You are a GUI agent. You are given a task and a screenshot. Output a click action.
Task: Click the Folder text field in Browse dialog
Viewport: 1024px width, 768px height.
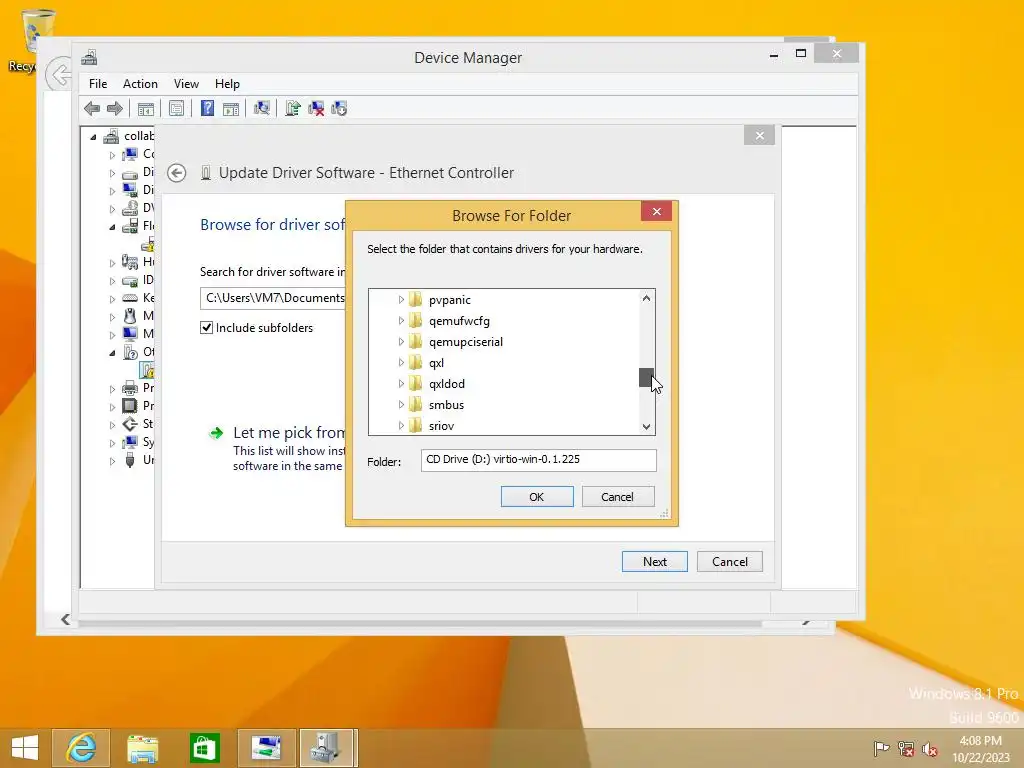tap(538, 460)
